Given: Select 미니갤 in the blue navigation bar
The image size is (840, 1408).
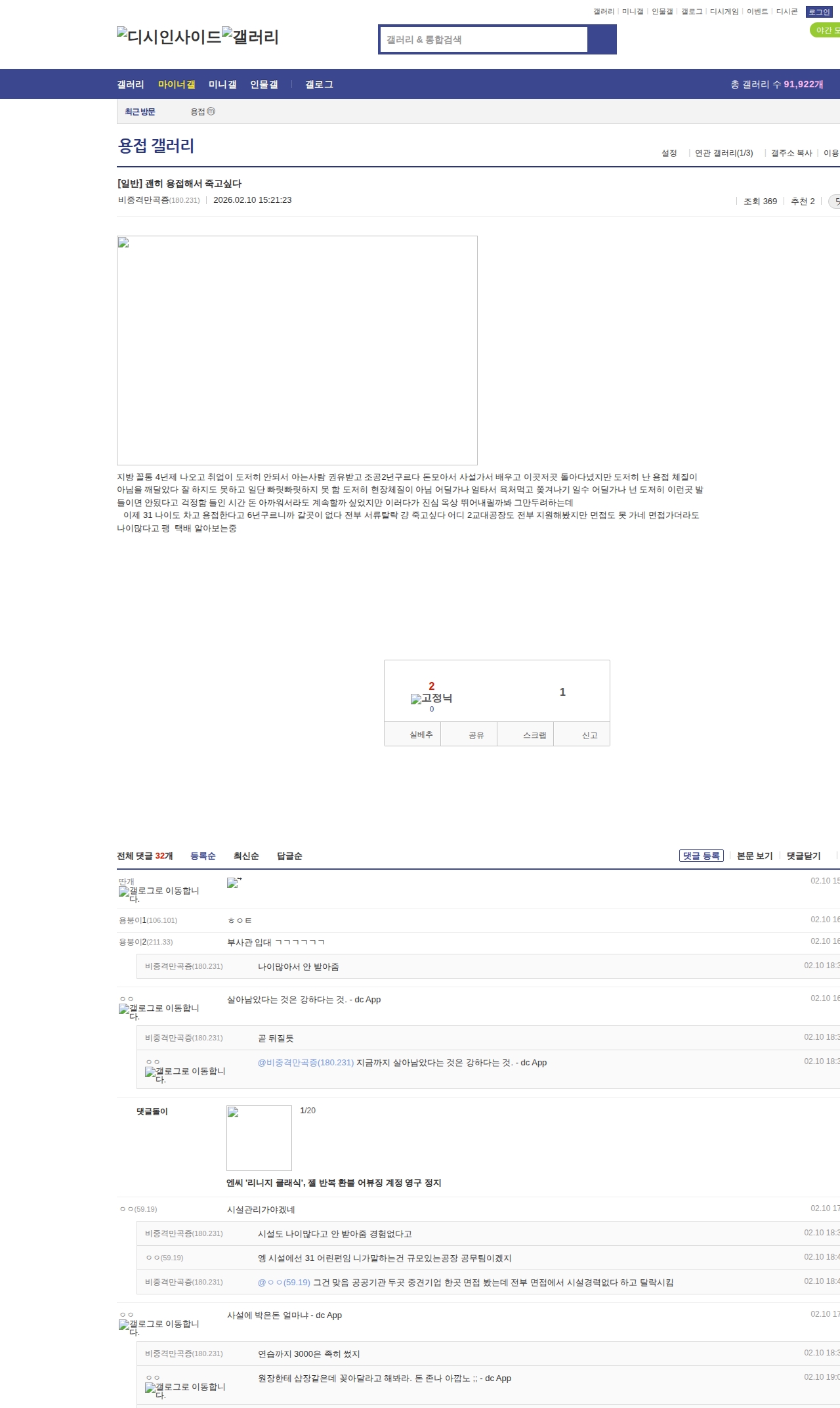Looking at the screenshot, I should (x=222, y=84).
